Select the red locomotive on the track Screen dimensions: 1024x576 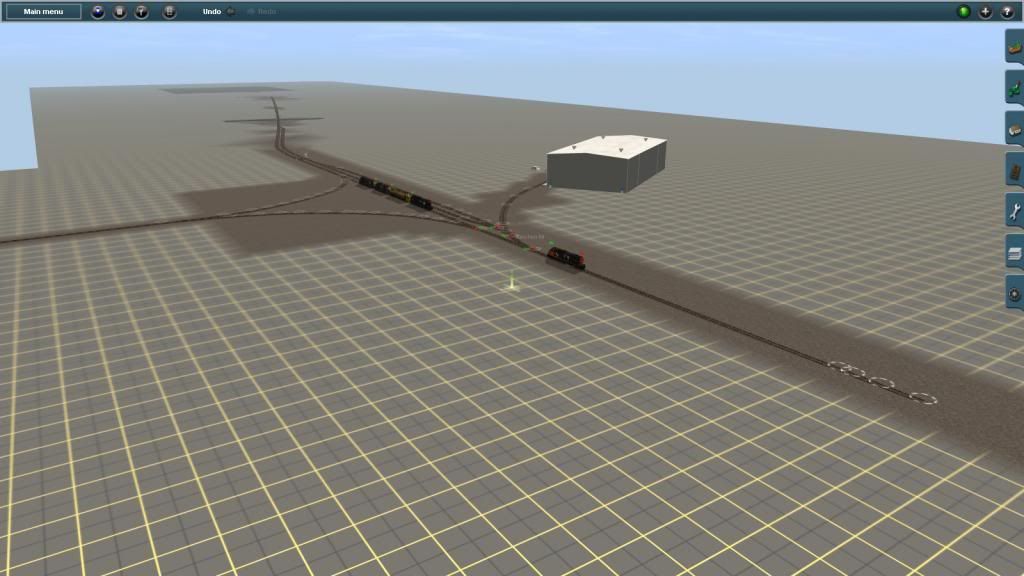pos(566,258)
